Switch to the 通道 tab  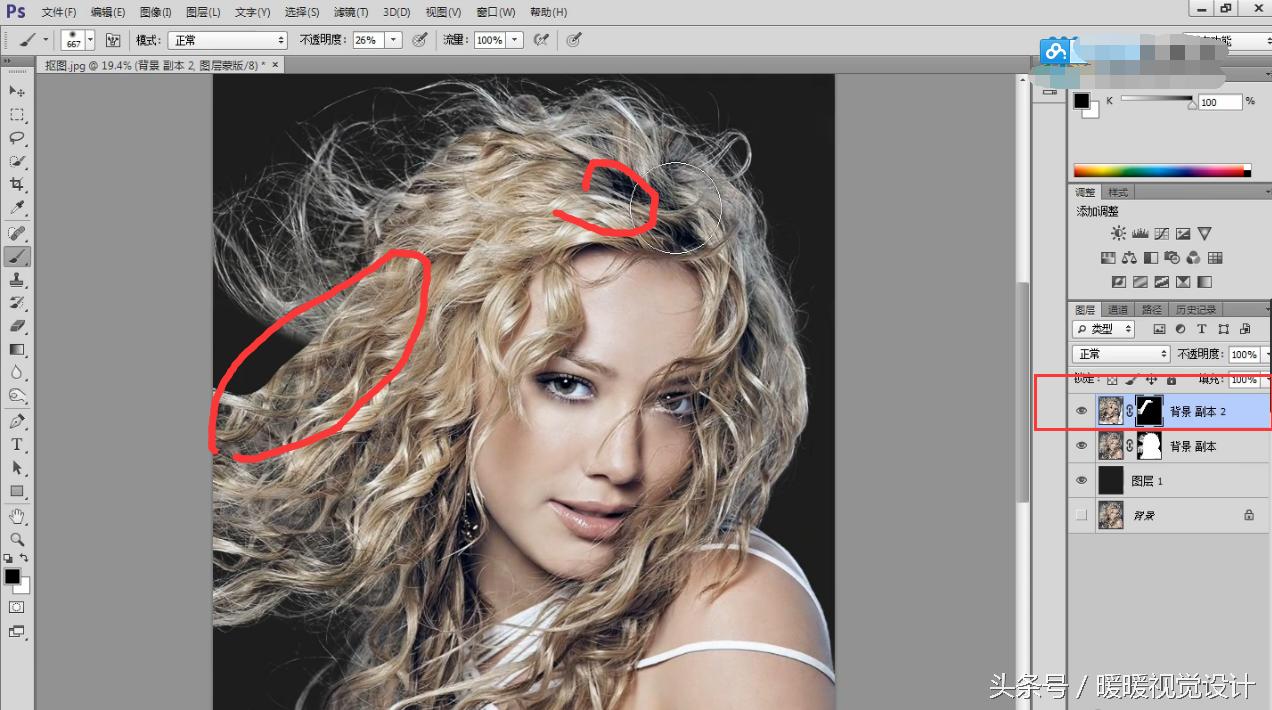click(1118, 309)
